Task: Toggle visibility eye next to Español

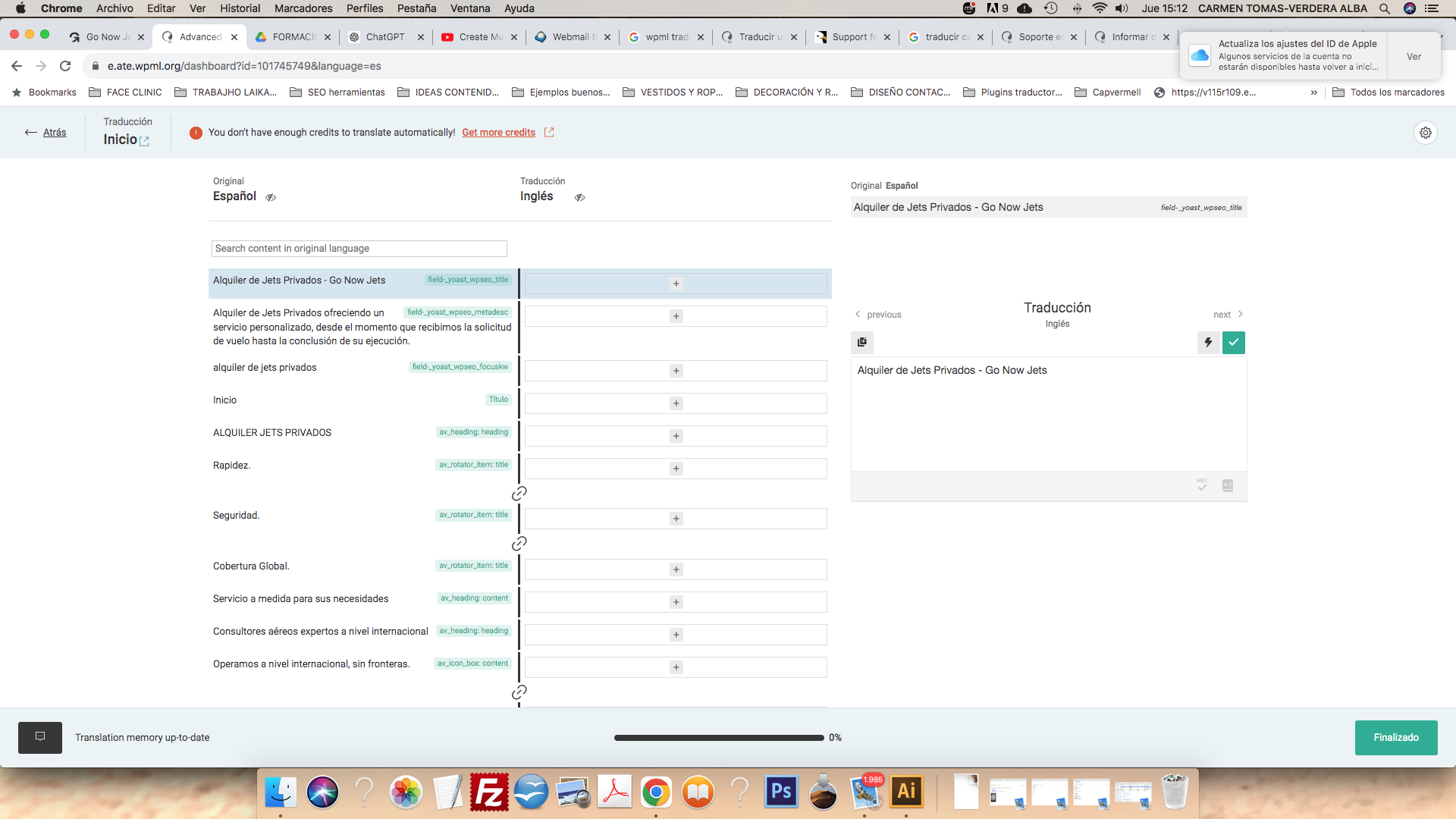Action: click(271, 197)
